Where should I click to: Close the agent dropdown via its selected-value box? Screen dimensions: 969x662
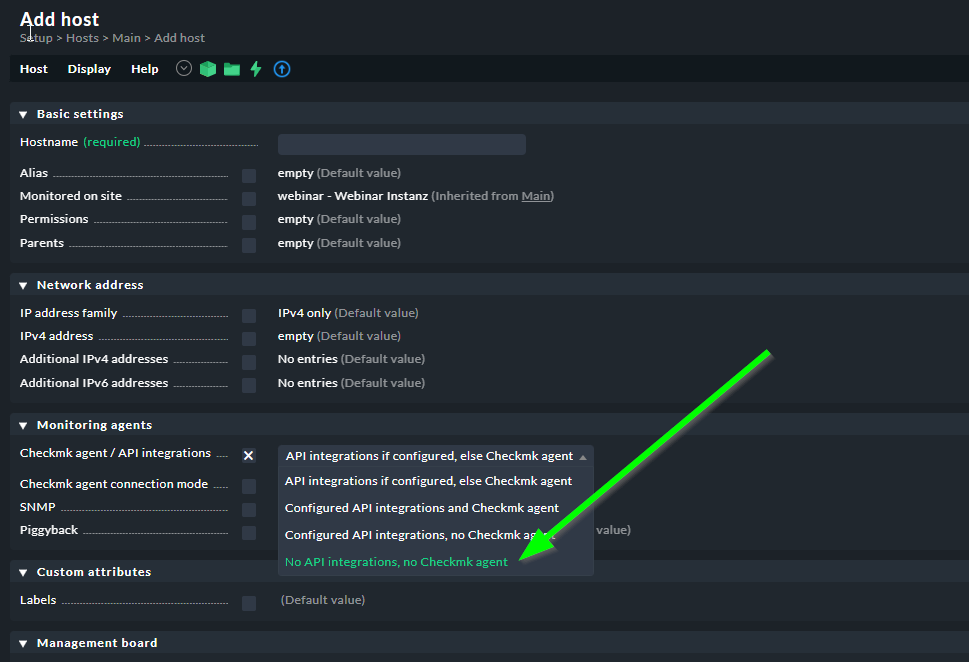[435, 456]
